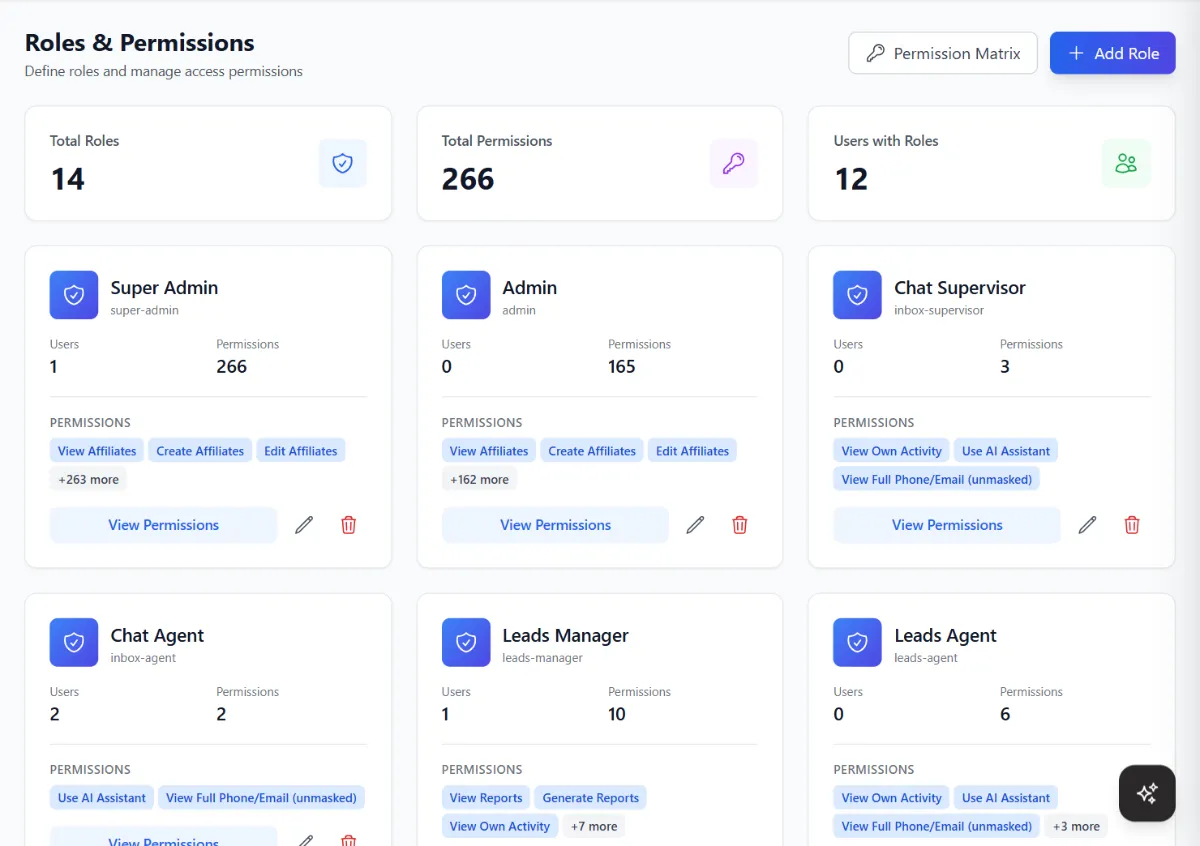Click Leads Agent's View Full Phone/Email tag
Image resolution: width=1200 pixels, height=846 pixels.
(x=936, y=826)
